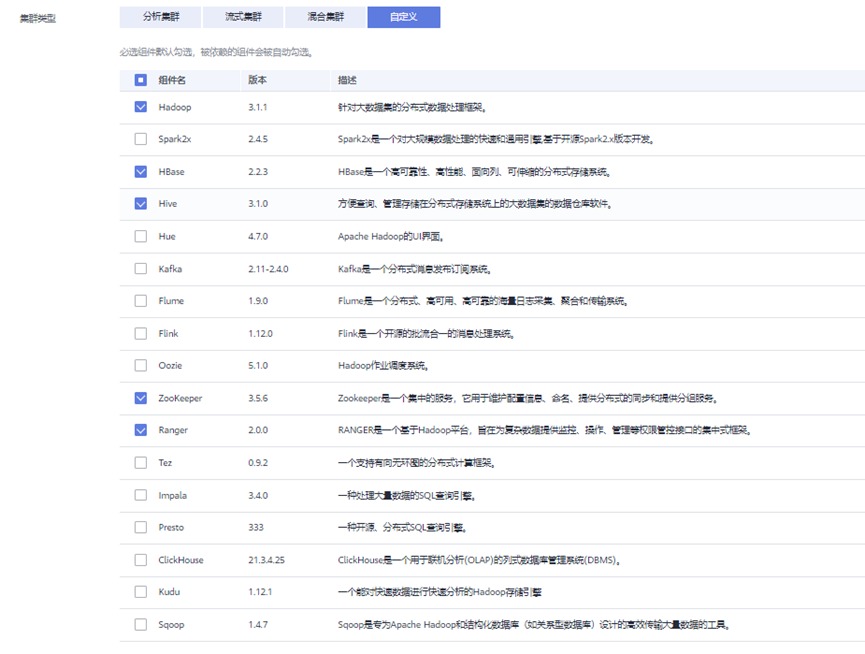Tick the Flume component checkbox

141,301
